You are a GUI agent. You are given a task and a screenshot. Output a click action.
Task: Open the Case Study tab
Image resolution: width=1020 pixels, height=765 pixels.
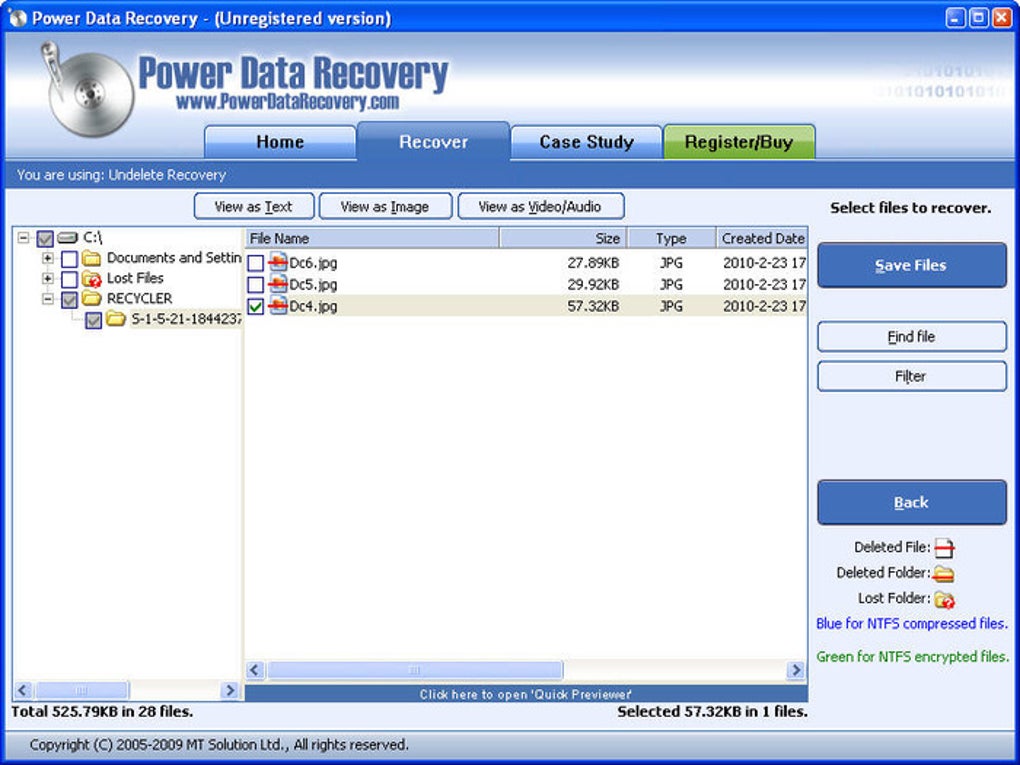tap(586, 142)
